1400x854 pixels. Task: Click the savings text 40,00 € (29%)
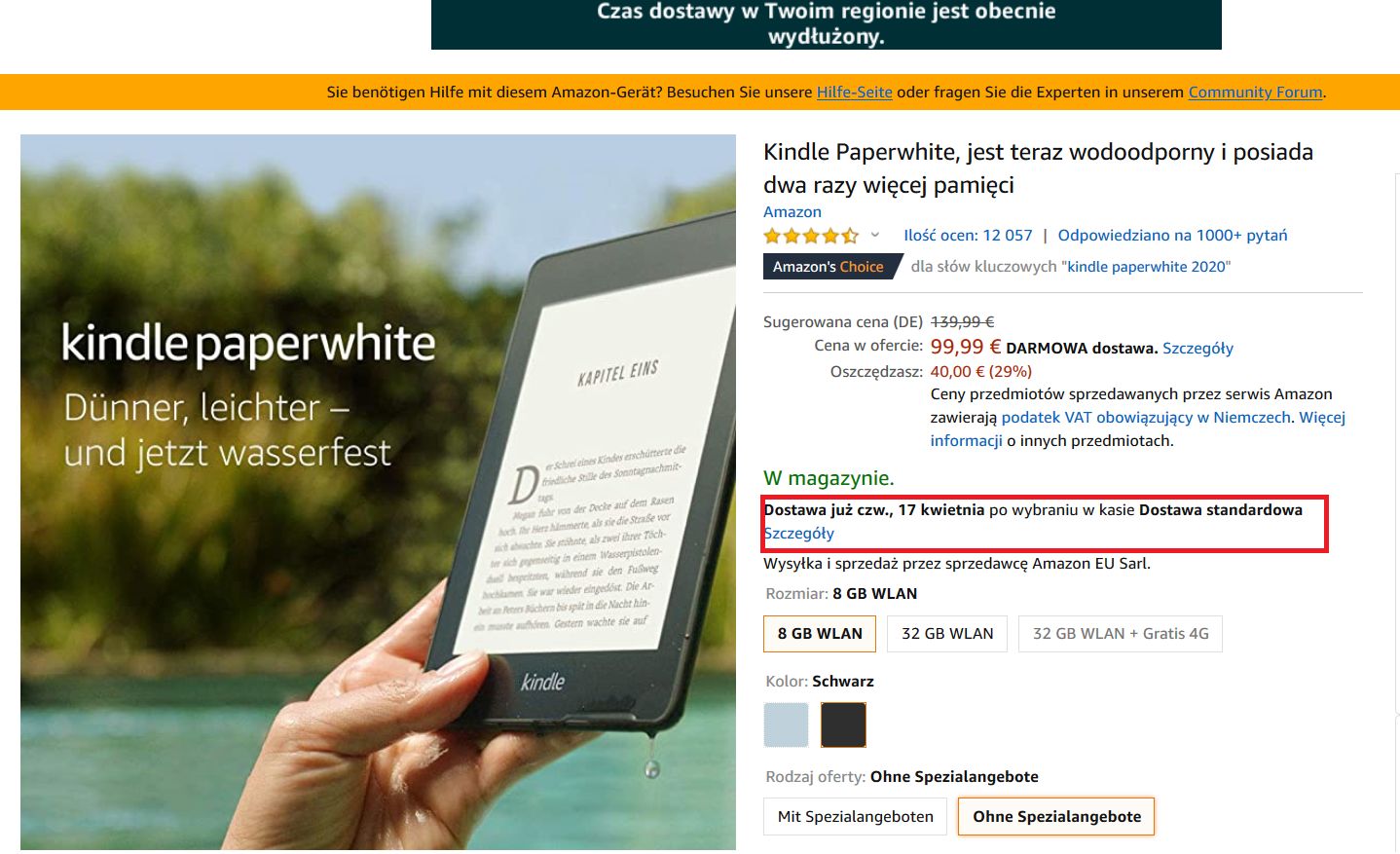click(980, 372)
